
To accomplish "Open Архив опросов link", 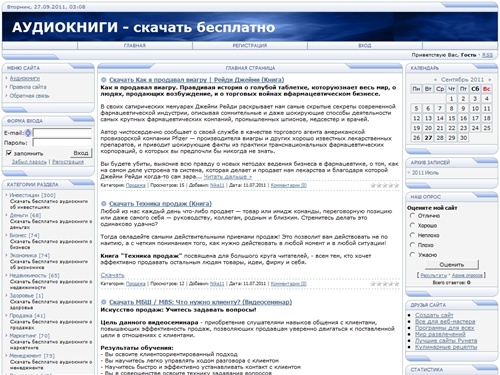I will tap(467, 275).
